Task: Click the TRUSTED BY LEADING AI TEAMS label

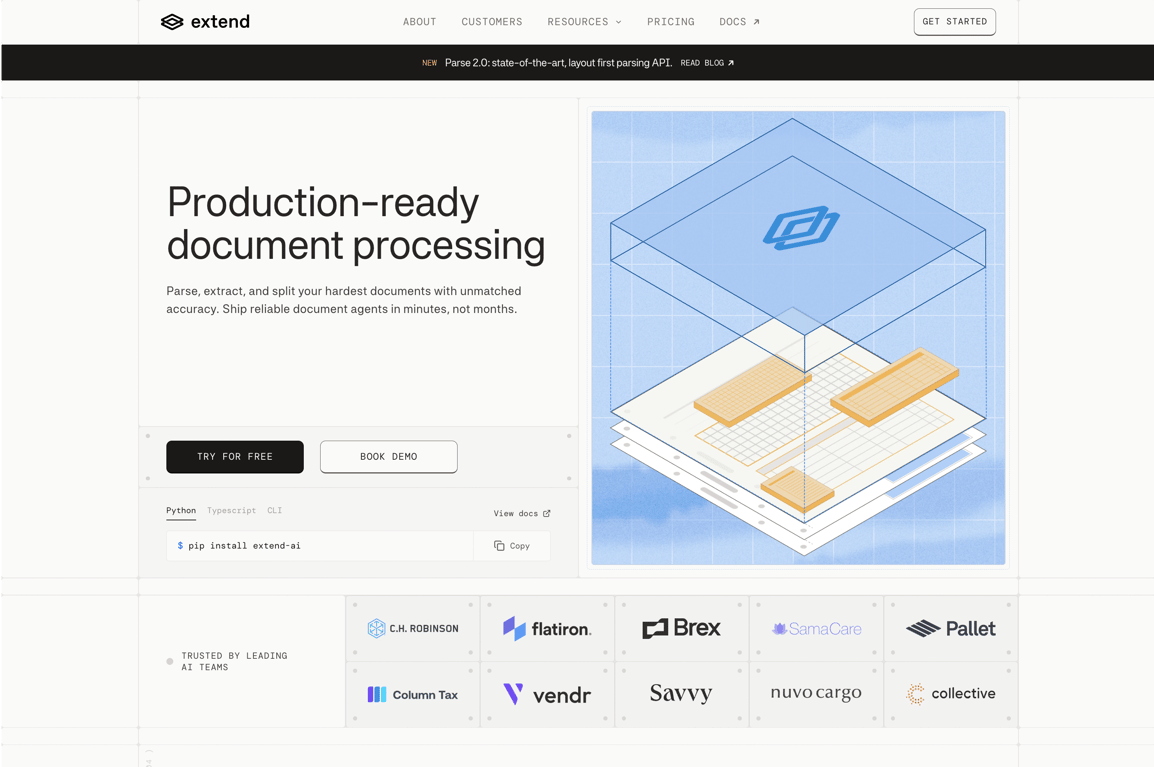Action: point(235,661)
